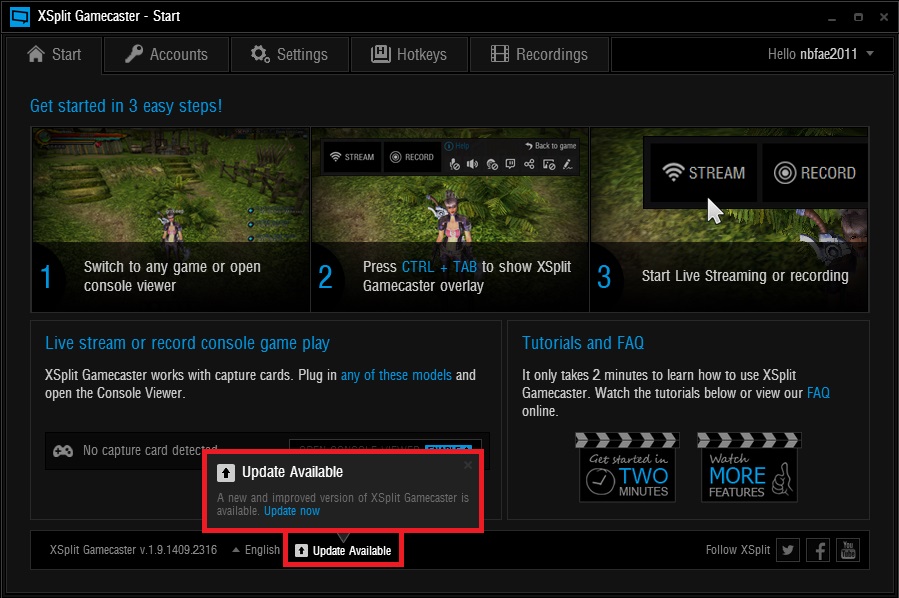Play the Get started in Two Minutes tutorial
This screenshot has width=899, height=598.
tap(627, 467)
